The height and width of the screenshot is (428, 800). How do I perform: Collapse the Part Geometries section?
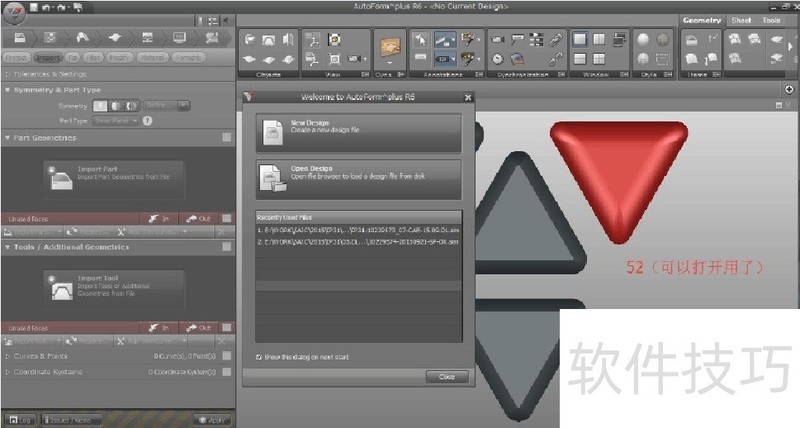[8, 138]
